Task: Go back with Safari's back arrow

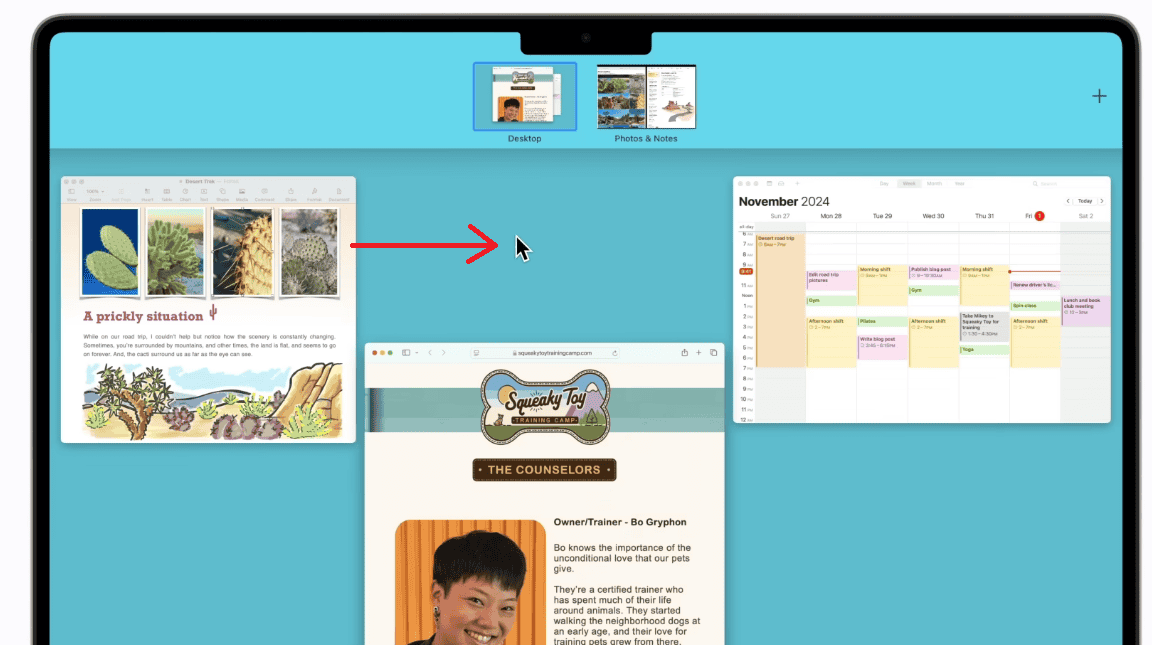Action: coord(431,353)
